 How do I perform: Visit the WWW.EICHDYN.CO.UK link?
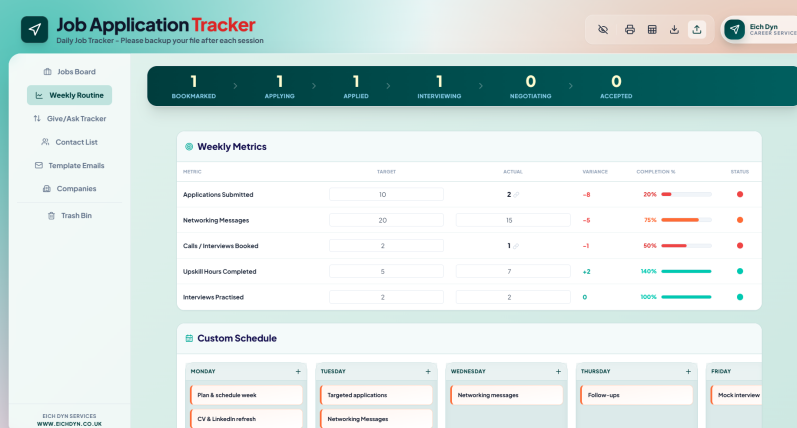69,424
